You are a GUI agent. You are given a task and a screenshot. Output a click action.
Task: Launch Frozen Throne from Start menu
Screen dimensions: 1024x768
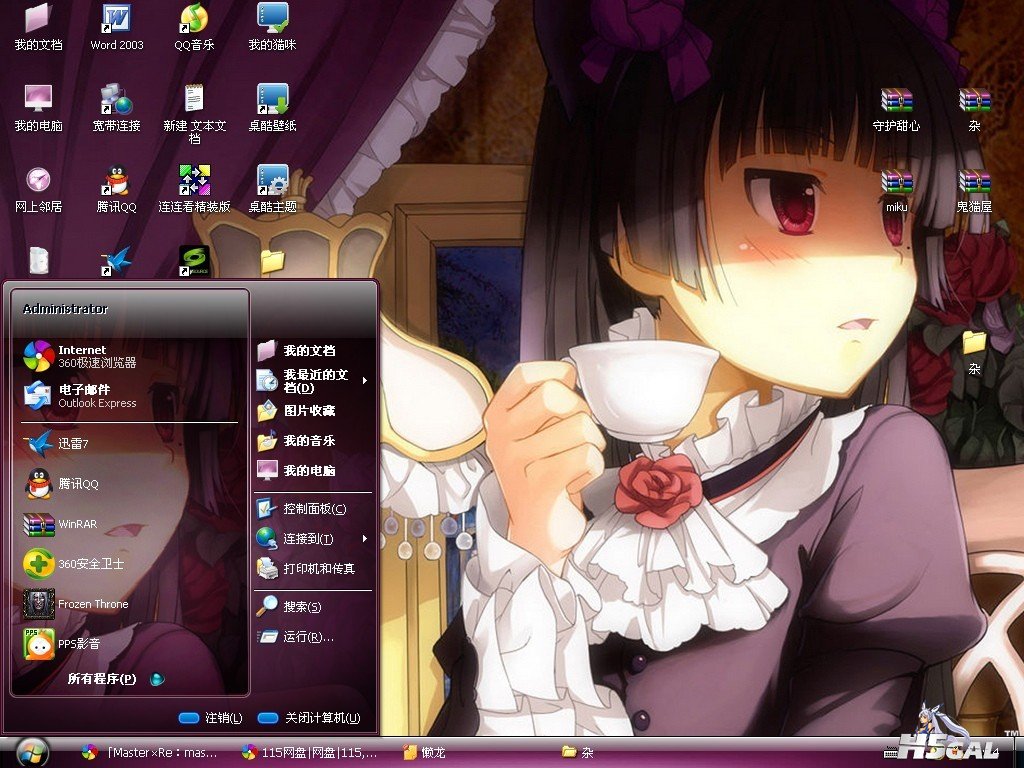93,604
